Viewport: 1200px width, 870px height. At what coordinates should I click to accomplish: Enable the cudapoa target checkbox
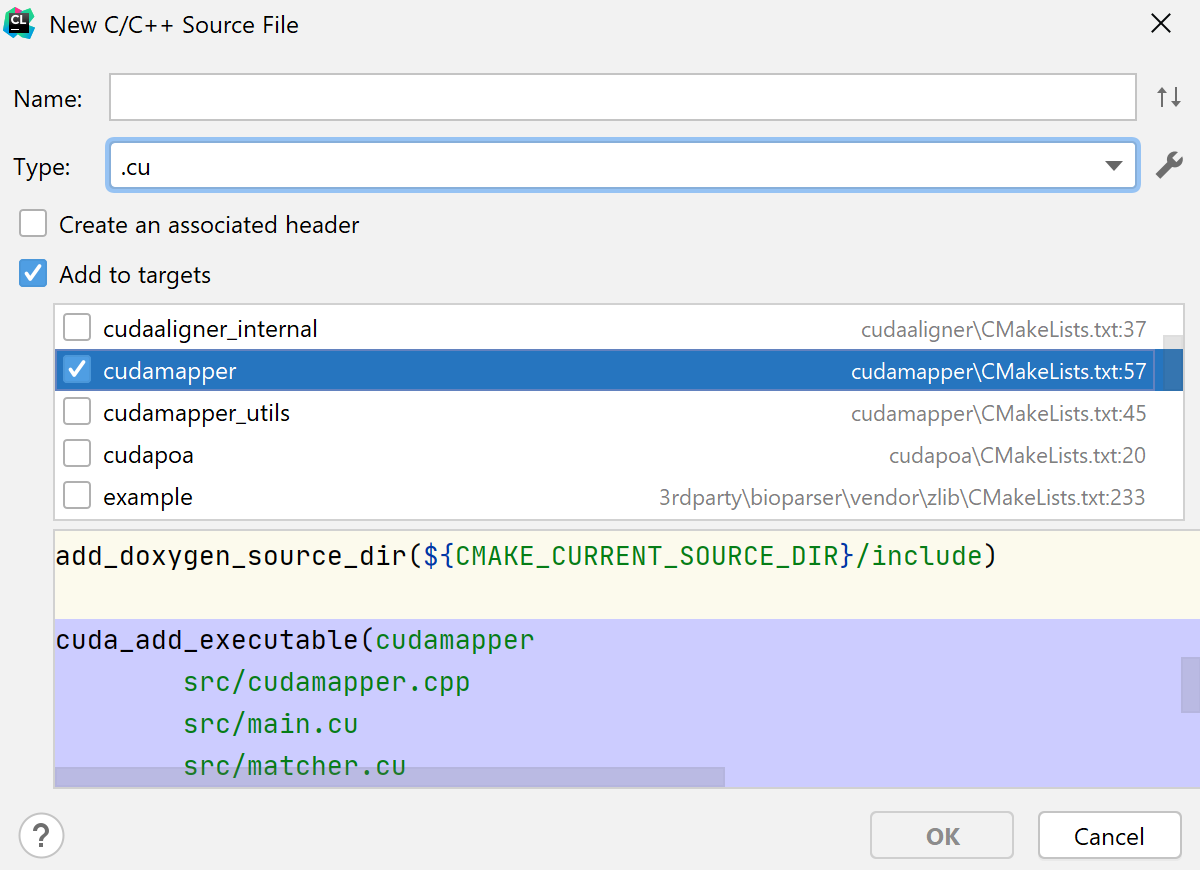77,454
